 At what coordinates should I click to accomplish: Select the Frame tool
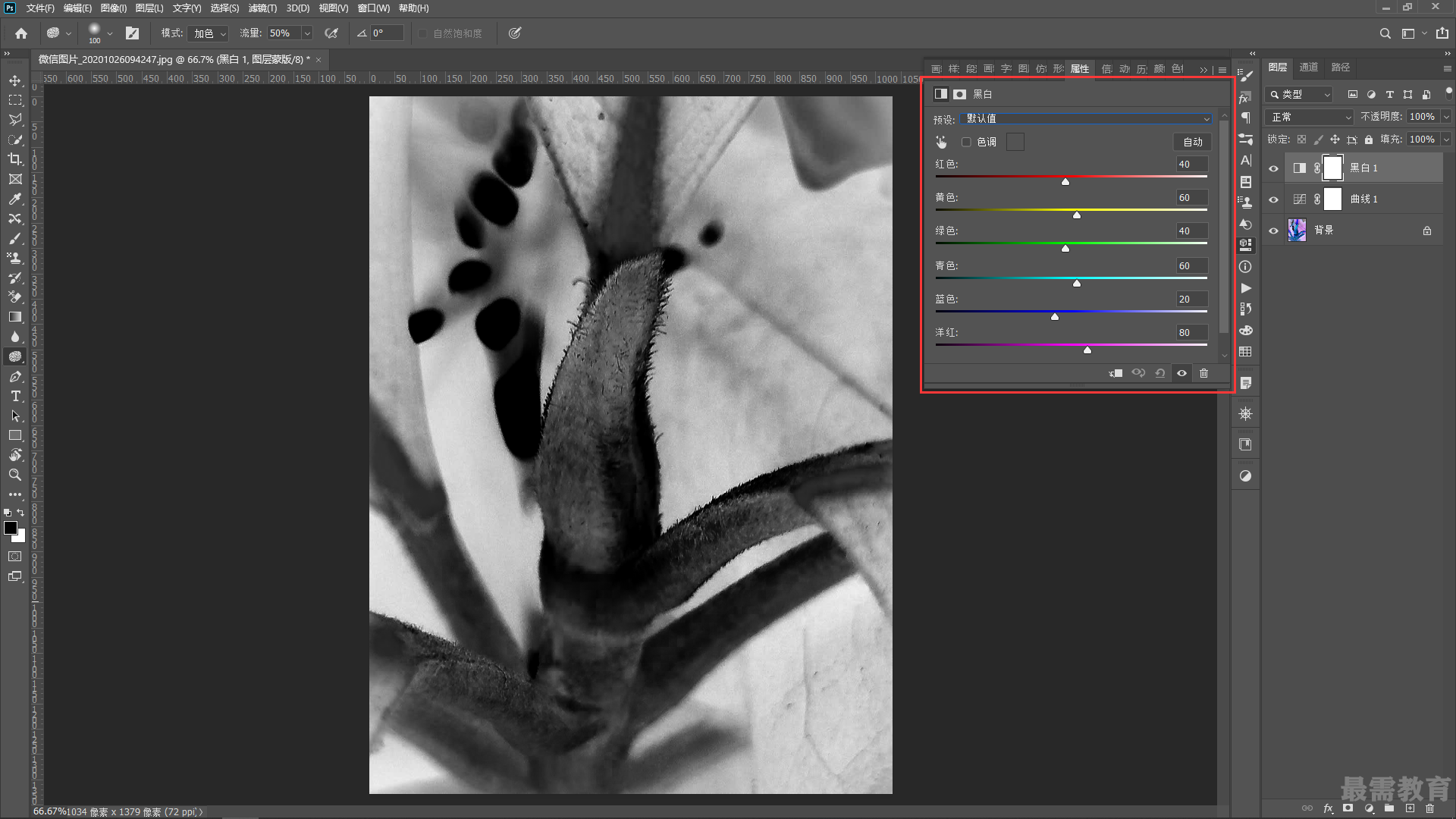15,179
